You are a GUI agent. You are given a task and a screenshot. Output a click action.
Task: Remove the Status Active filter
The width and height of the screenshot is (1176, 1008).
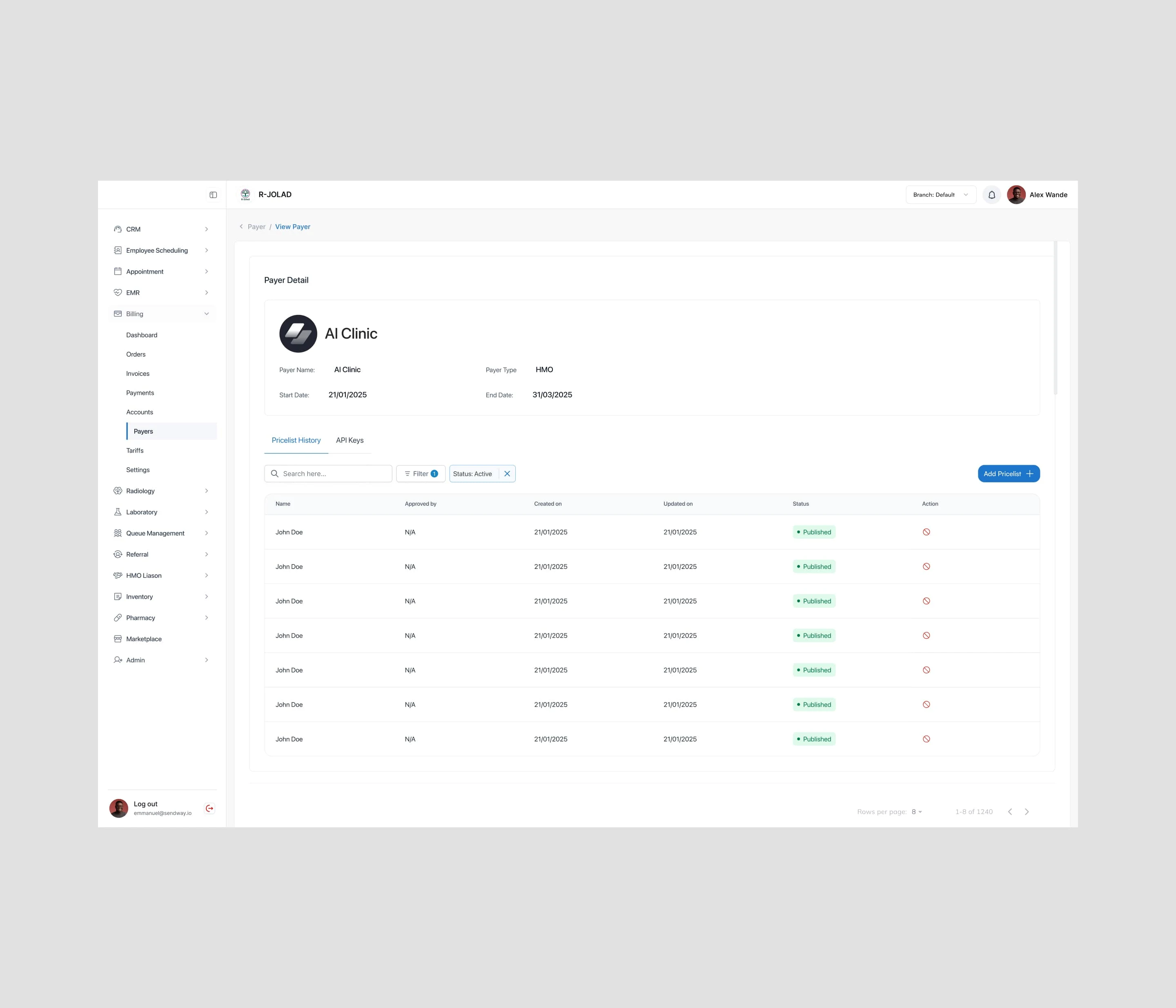point(508,473)
